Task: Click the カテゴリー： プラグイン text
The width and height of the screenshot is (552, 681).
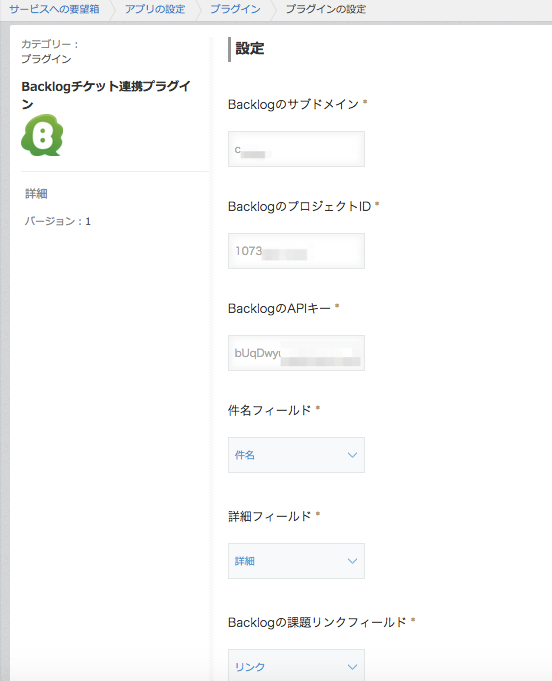Action: pos(50,51)
